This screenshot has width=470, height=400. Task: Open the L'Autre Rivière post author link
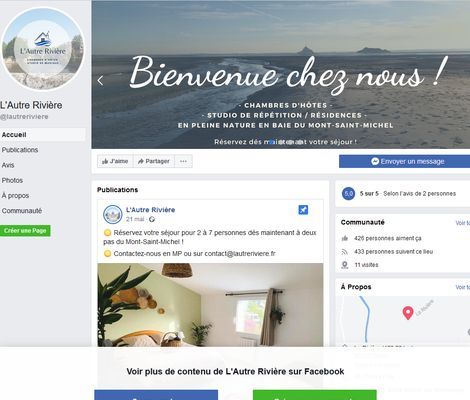pos(151,210)
